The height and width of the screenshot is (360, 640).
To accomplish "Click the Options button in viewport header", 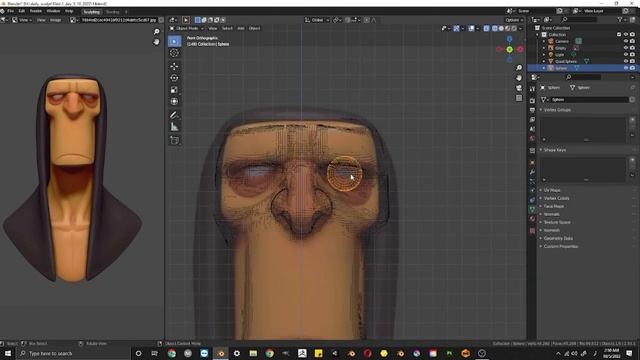I will click(513, 20).
